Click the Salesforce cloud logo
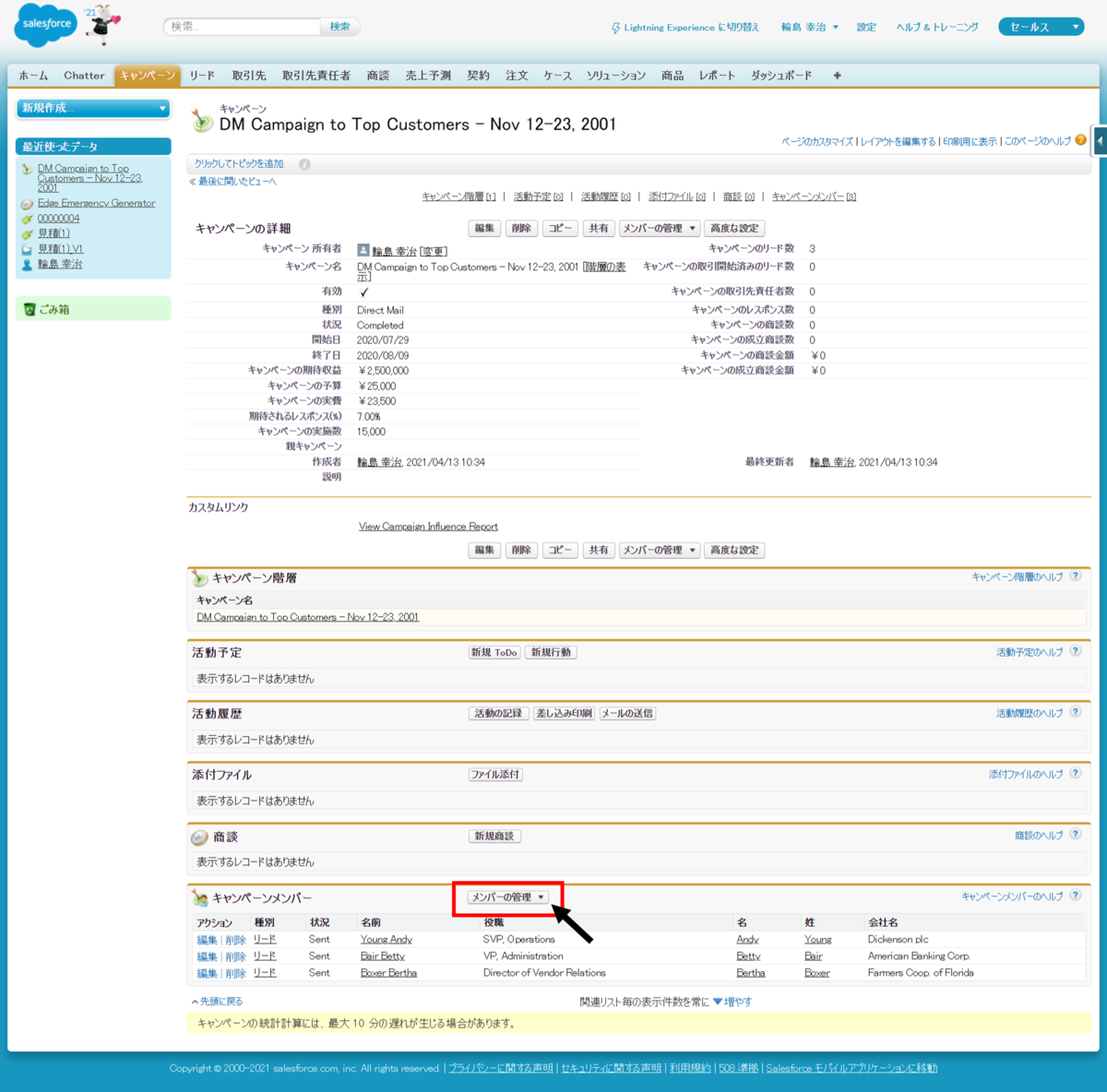The width and height of the screenshot is (1107, 1092). pyautogui.click(x=45, y=24)
